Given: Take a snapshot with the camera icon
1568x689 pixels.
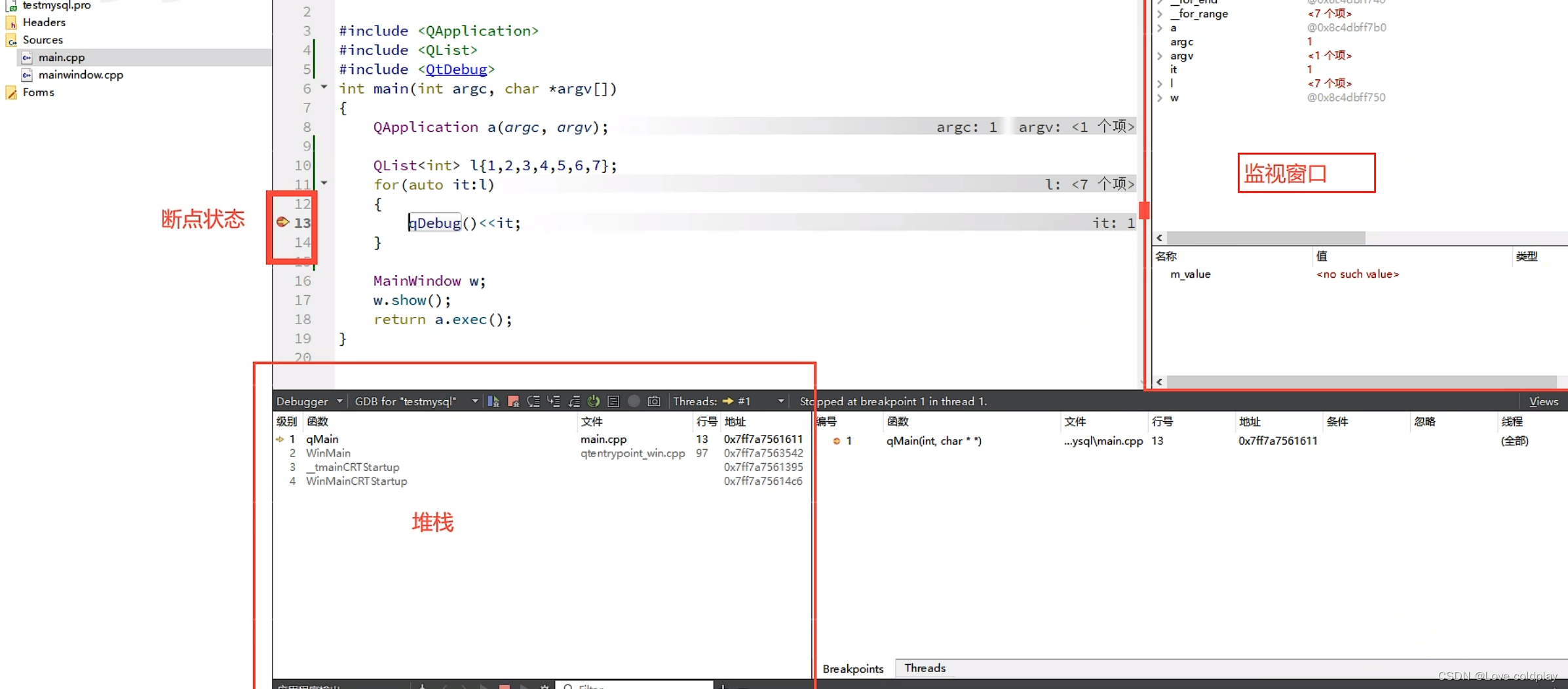Looking at the screenshot, I should (654, 401).
